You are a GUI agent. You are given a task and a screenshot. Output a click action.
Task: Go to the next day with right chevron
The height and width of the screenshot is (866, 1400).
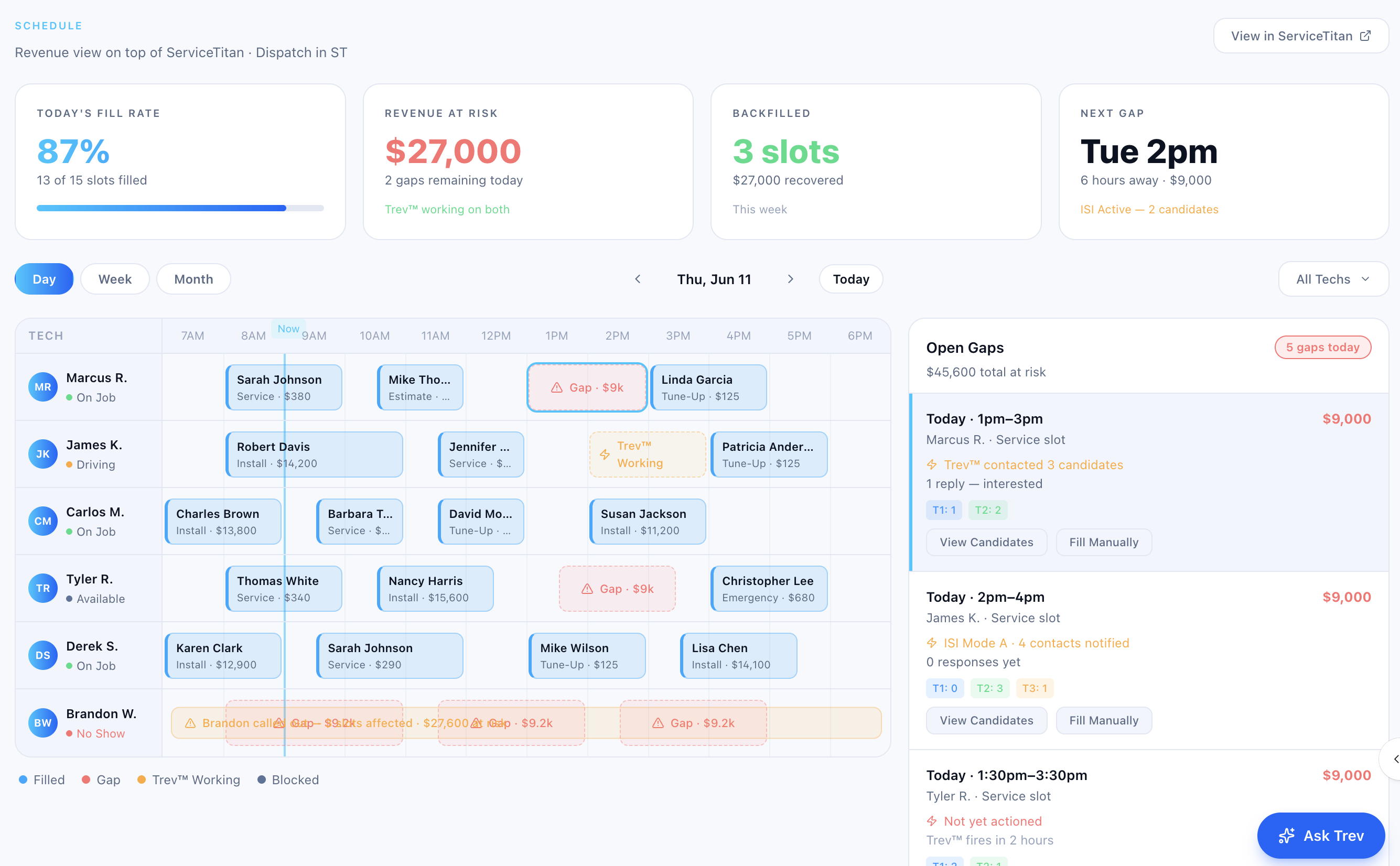point(791,279)
